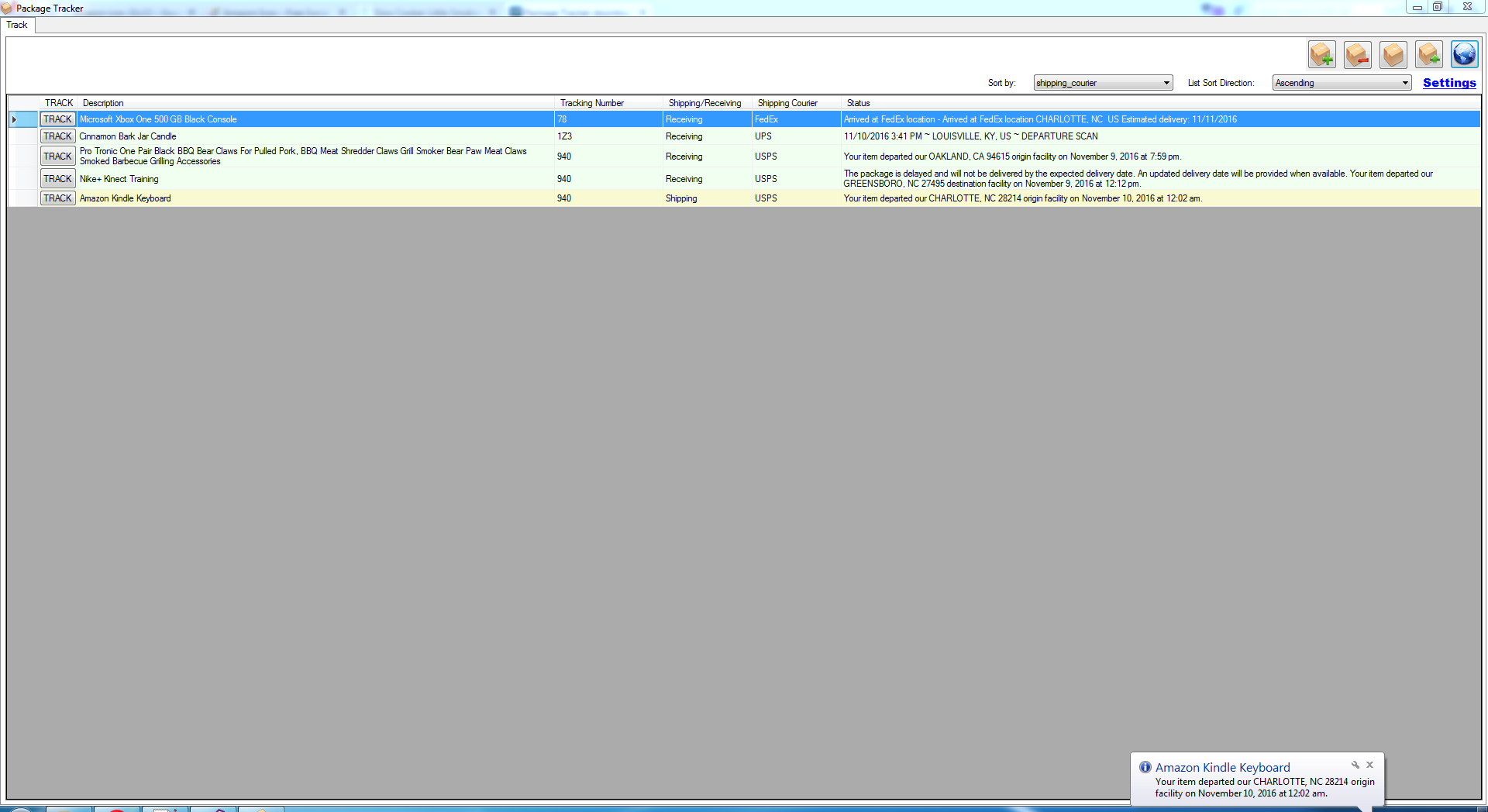The width and height of the screenshot is (1488, 812).
Task: Click the package update icon with green arrow
Action: click(x=1428, y=54)
